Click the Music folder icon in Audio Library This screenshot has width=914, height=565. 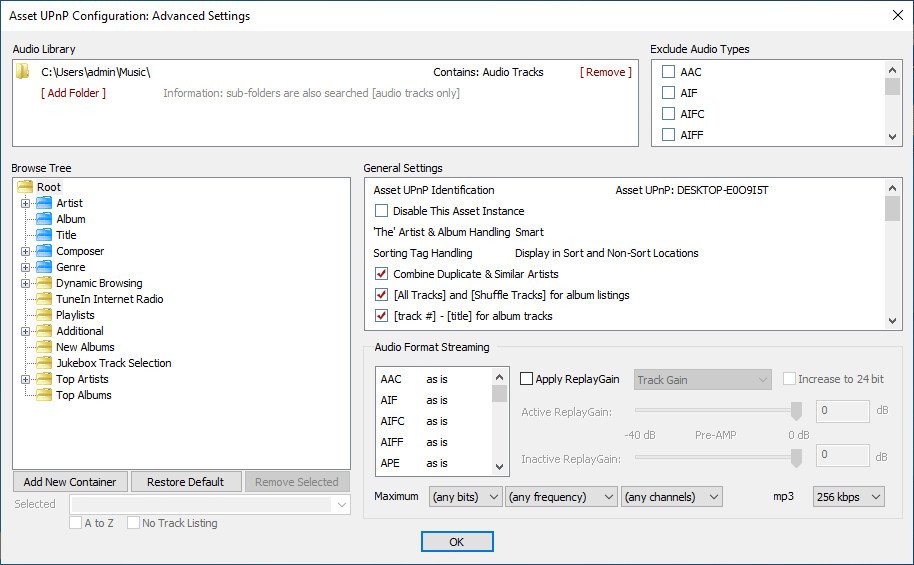23,72
